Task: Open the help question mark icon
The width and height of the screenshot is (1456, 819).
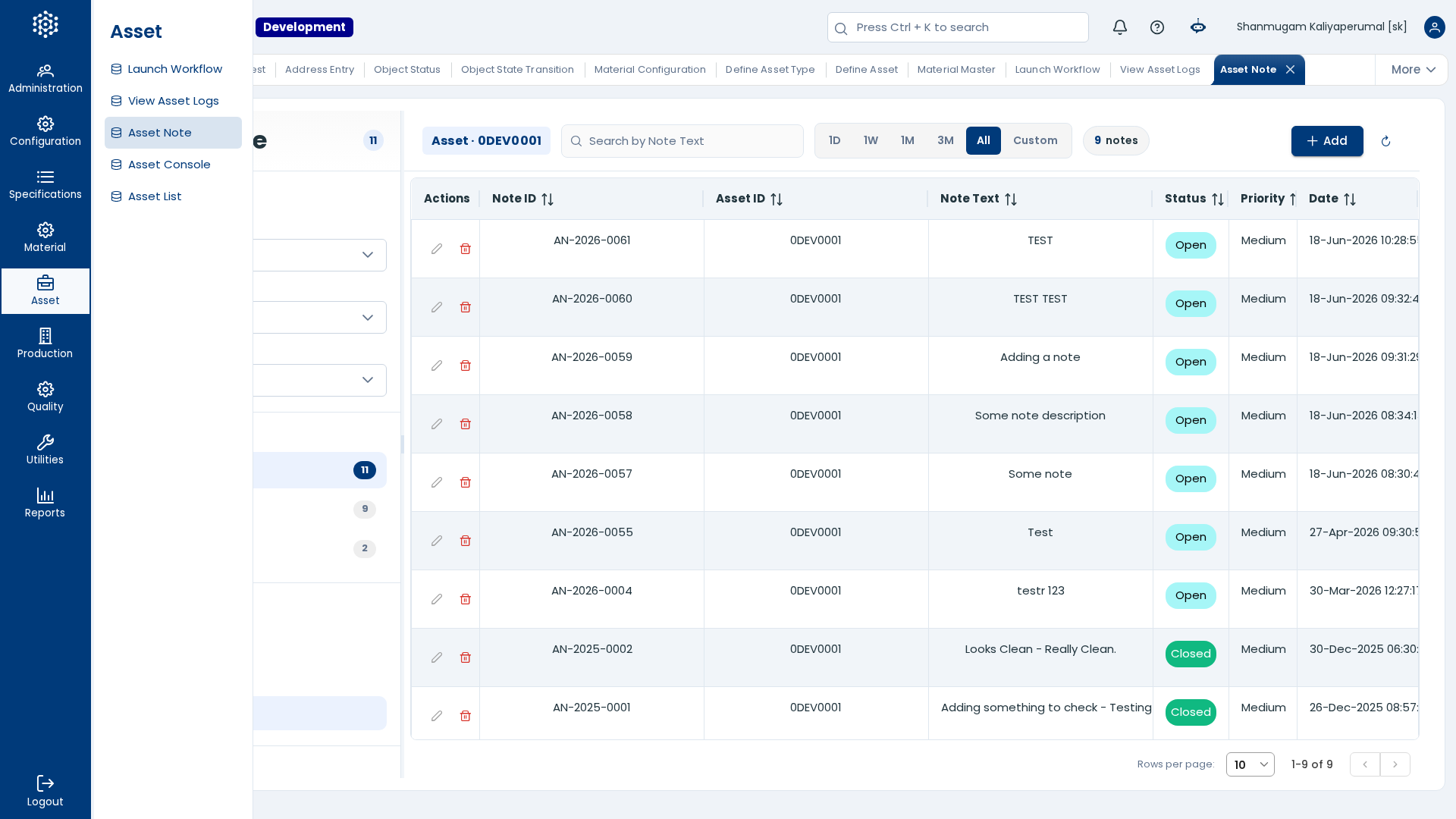Action: coord(1157,27)
